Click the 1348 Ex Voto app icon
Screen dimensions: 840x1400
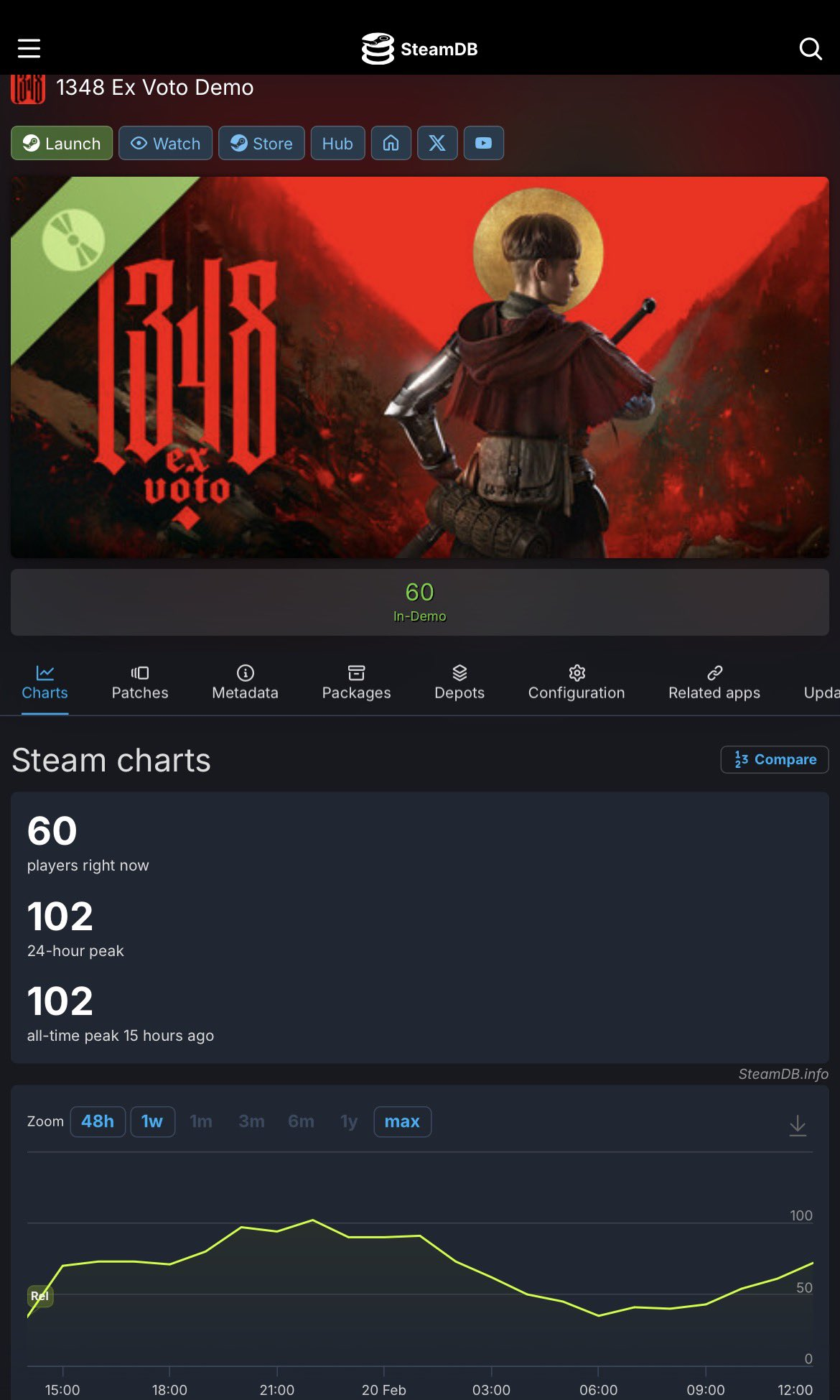point(28,88)
